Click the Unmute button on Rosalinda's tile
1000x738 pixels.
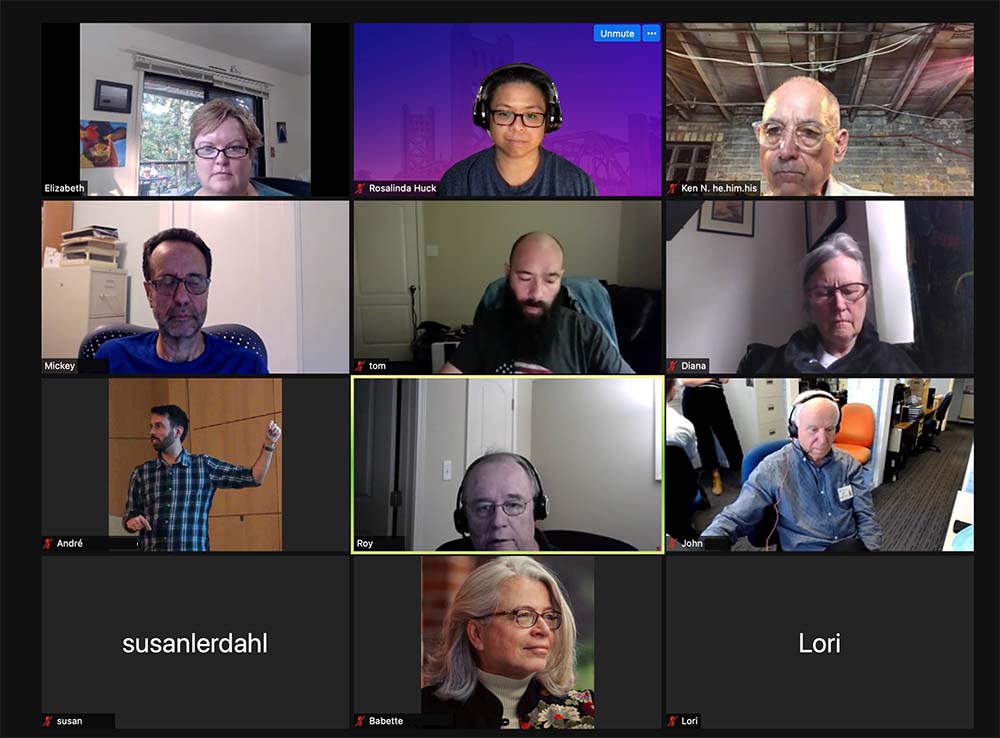pos(617,33)
